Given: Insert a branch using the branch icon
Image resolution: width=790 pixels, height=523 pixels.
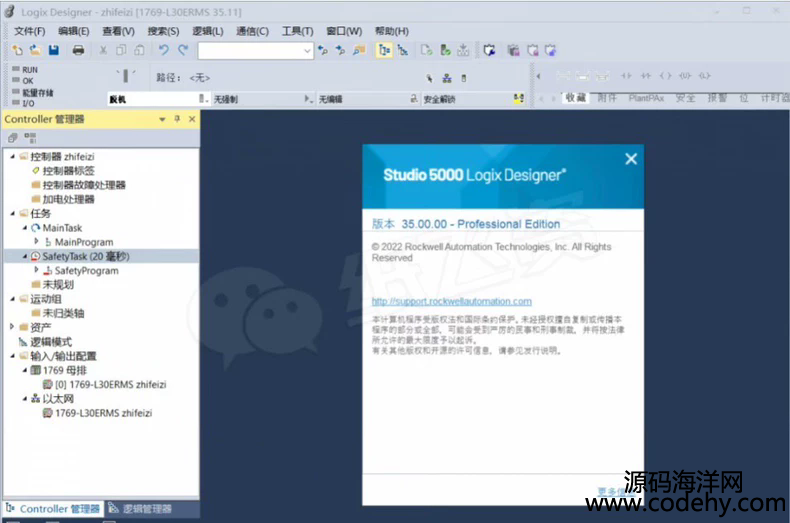Looking at the screenshot, I should pyautogui.click(x=583, y=76).
